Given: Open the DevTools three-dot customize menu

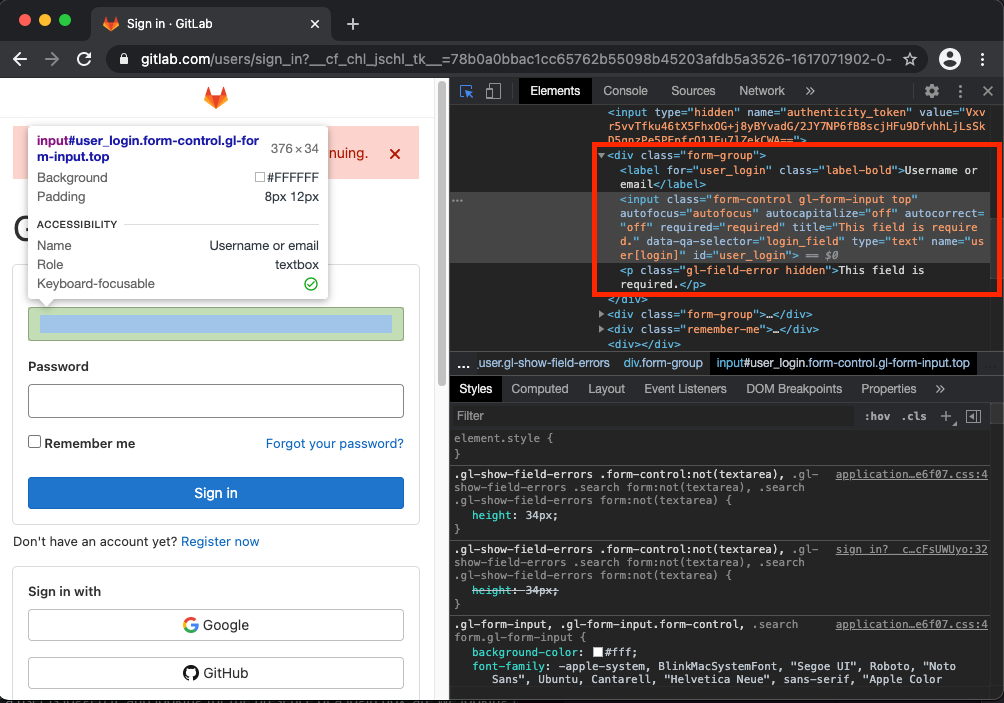Looking at the screenshot, I should (x=960, y=91).
